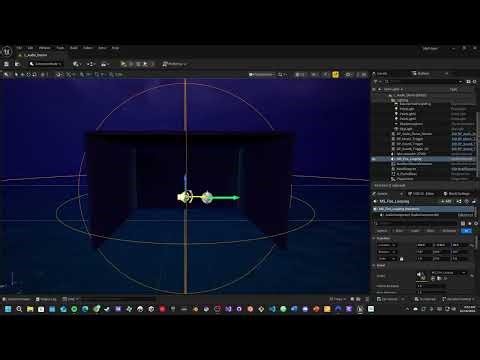Switch to the Details tab
This screenshot has width=480, height=360.
(382, 194)
